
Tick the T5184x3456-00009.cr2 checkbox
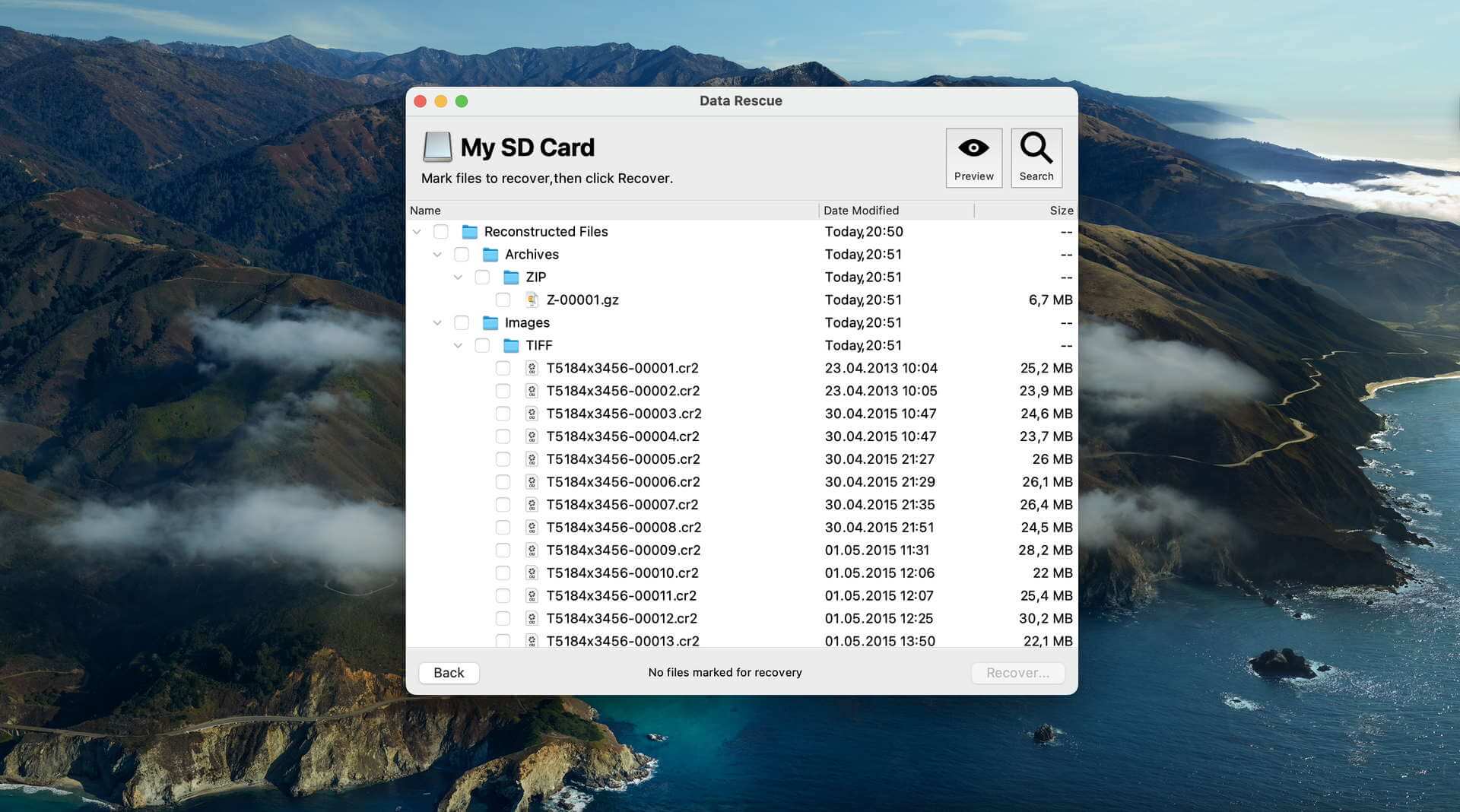[503, 550]
